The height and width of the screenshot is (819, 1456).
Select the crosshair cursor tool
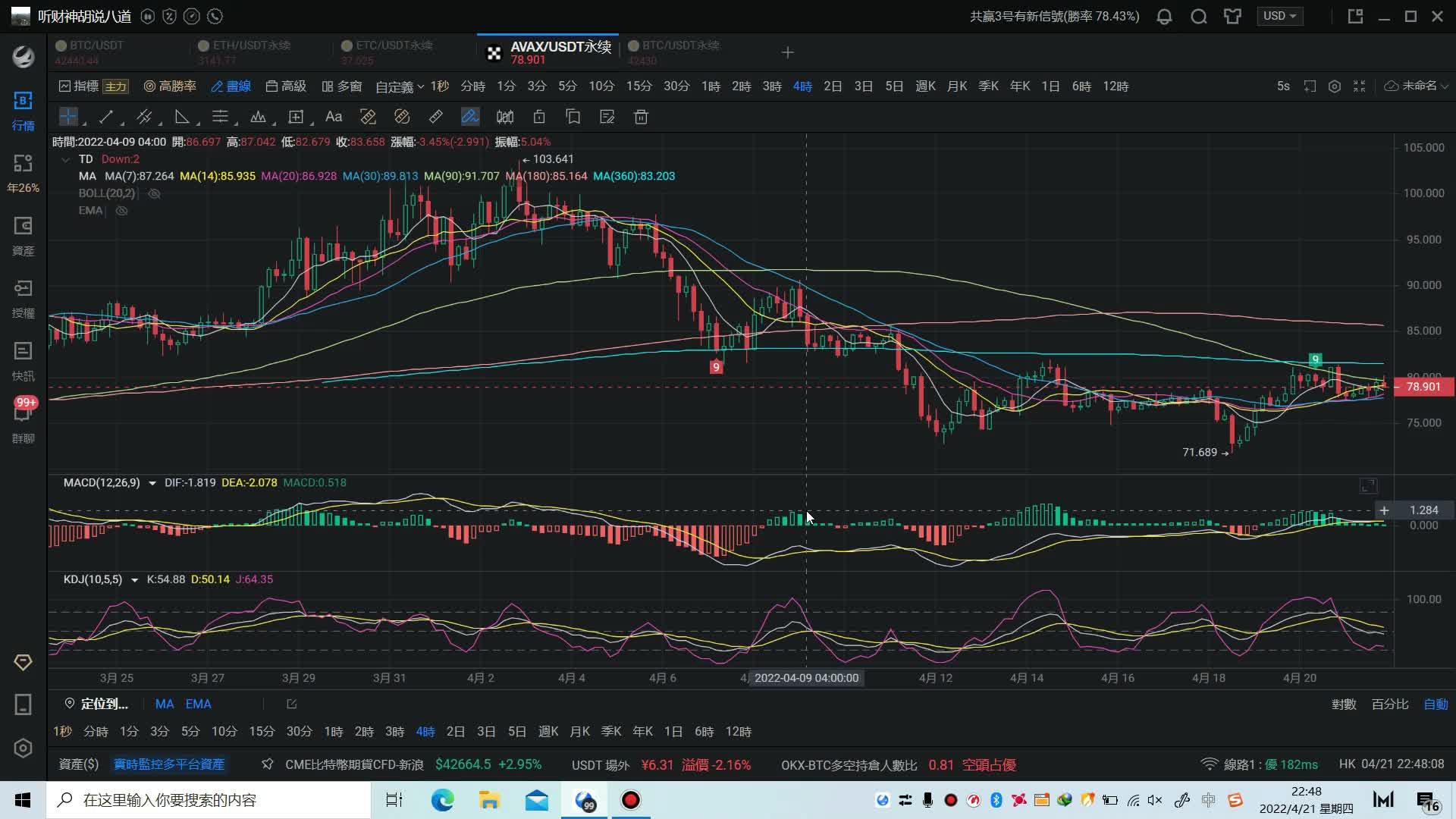tap(68, 117)
